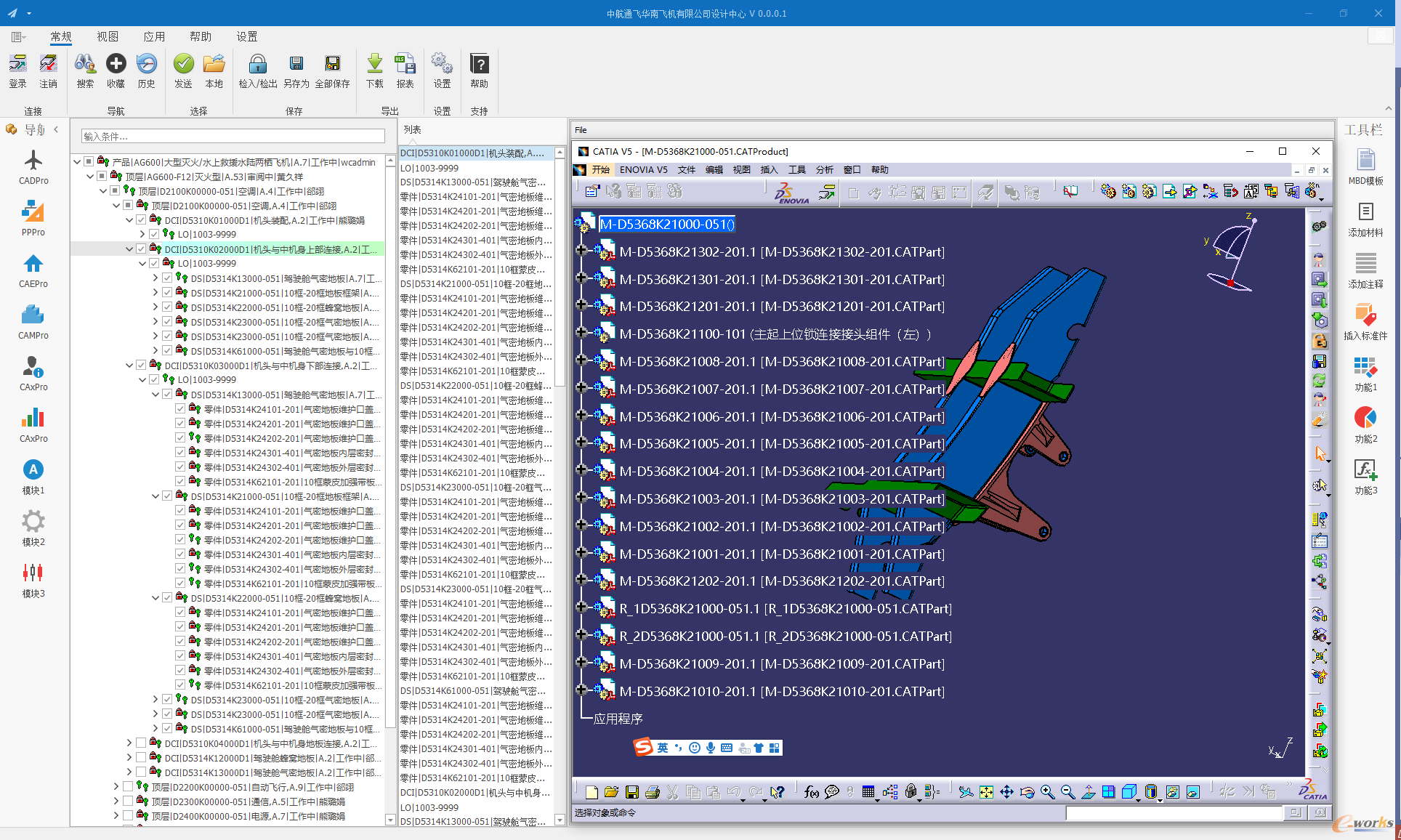Collapse the 产品|AG600 root tree node
Image resolution: width=1401 pixels, height=840 pixels.
[x=77, y=161]
